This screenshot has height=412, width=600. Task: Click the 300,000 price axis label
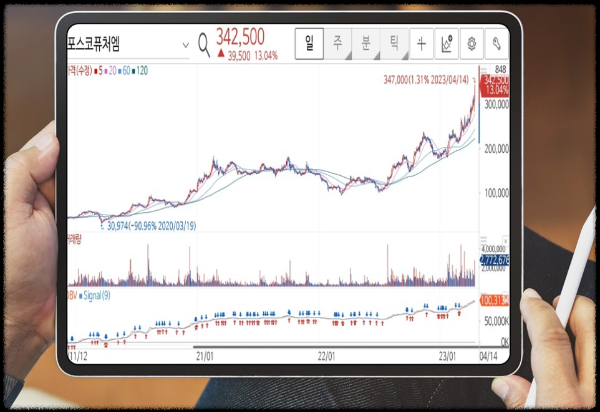click(496, 104)
